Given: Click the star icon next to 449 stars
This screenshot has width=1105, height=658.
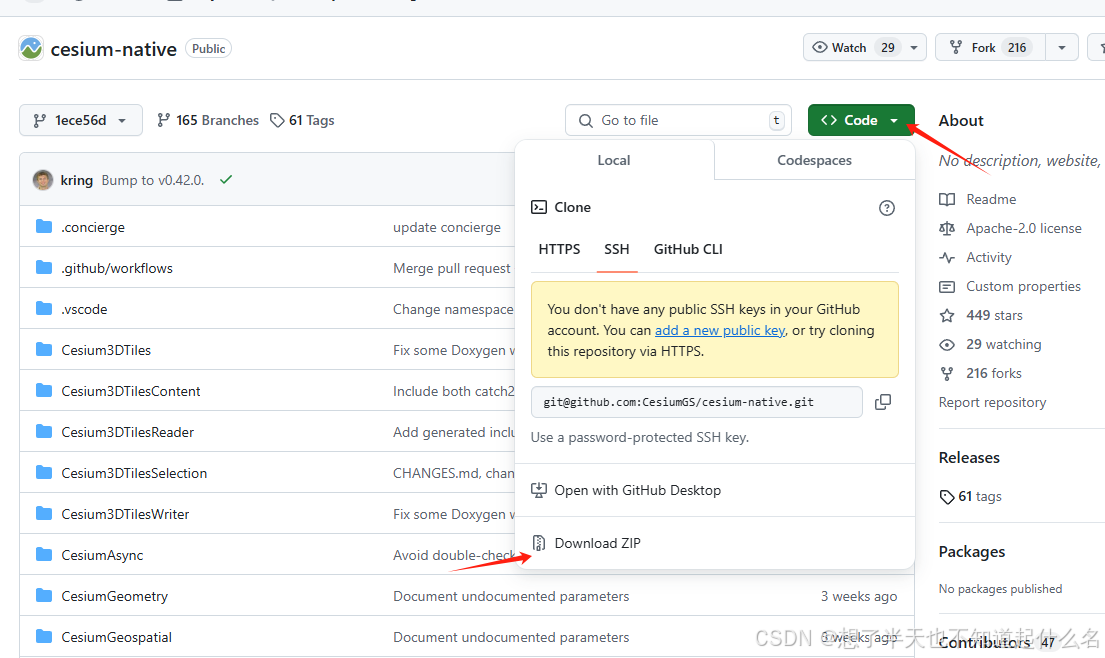Looking at the screenshot, I should pyautogui.click(x=947, y=315).
